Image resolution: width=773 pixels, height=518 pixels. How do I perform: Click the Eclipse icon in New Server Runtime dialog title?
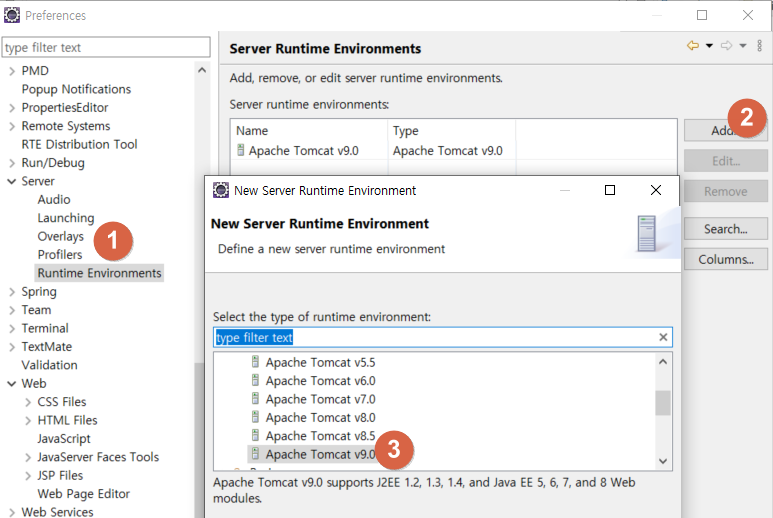221,190
